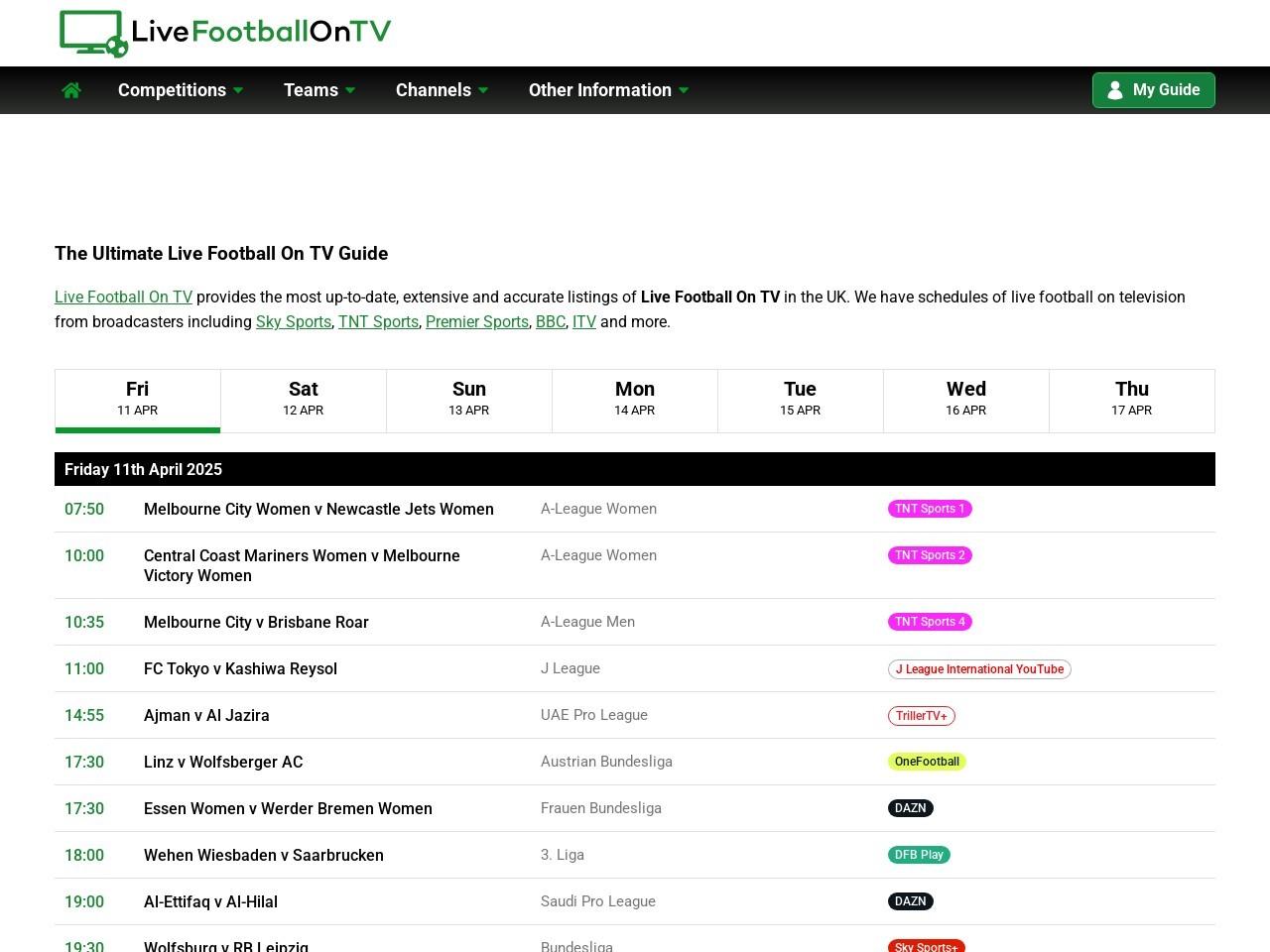Select Al-Ettifaq v Al-Hilal fixture

(210, 901)
